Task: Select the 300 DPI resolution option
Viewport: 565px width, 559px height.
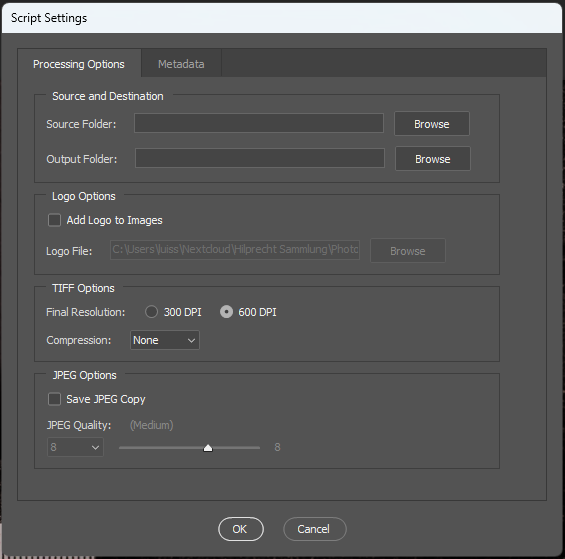Action: click(151, 312)
